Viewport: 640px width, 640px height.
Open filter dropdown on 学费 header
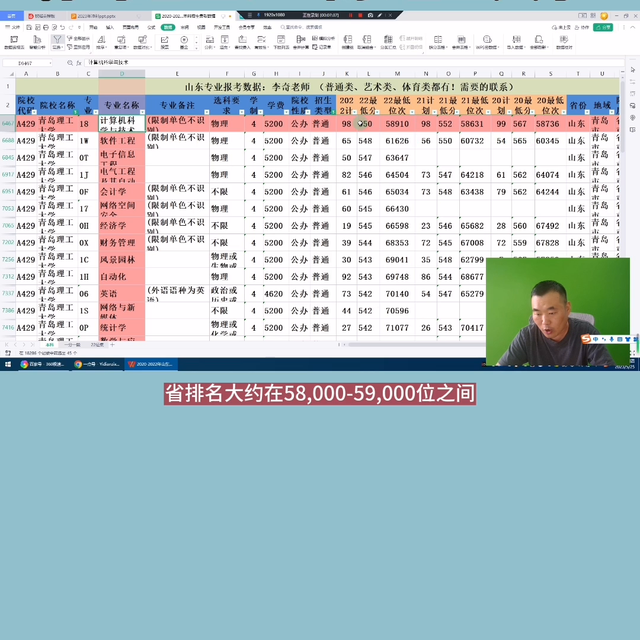[286, 112]
